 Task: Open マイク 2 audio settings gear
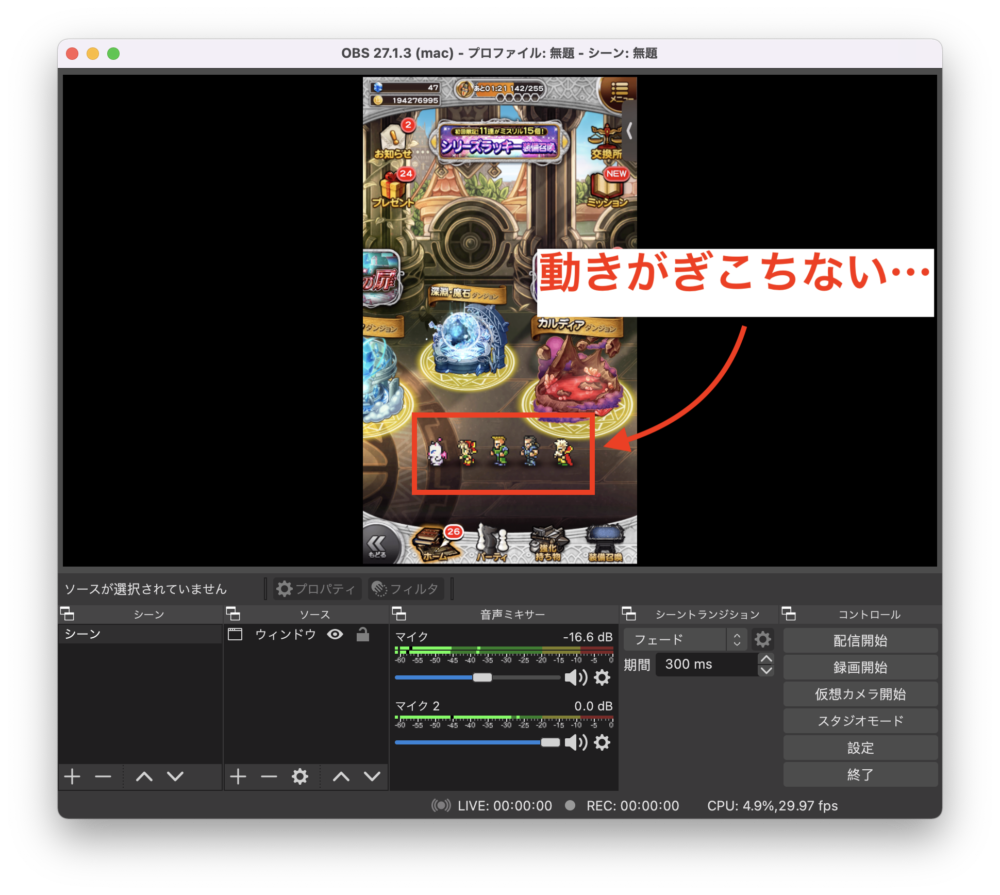coord(602,743)
